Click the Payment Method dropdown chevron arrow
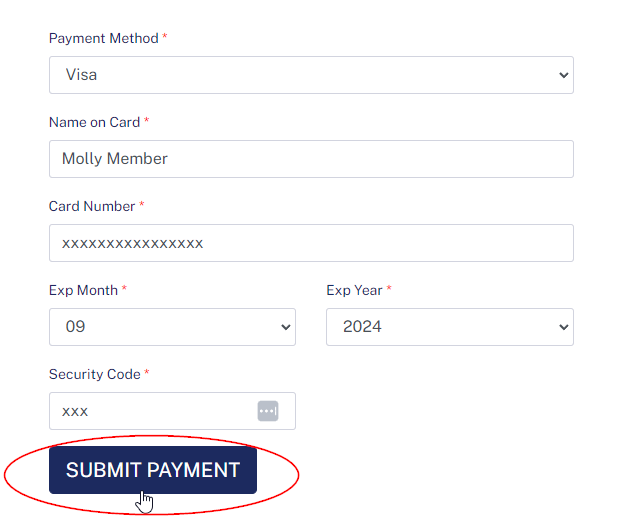 tap(564, 75)
